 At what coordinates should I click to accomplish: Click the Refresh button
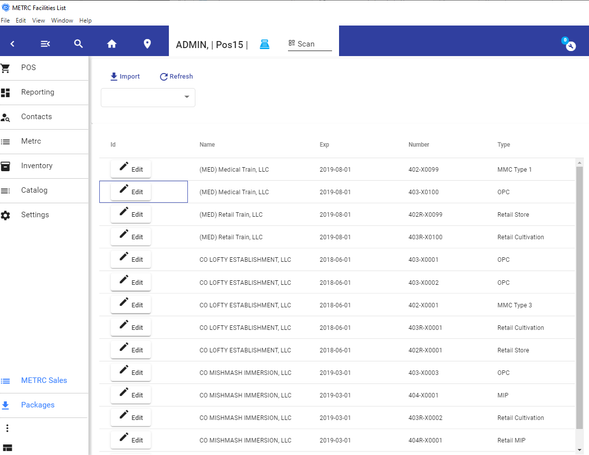click(x=176, y=76)
